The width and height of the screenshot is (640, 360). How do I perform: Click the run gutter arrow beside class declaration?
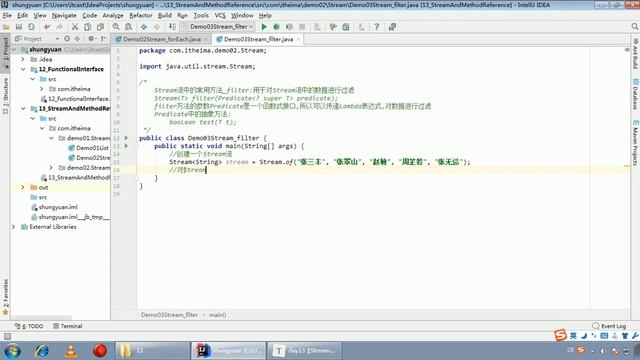coord(127,138)
